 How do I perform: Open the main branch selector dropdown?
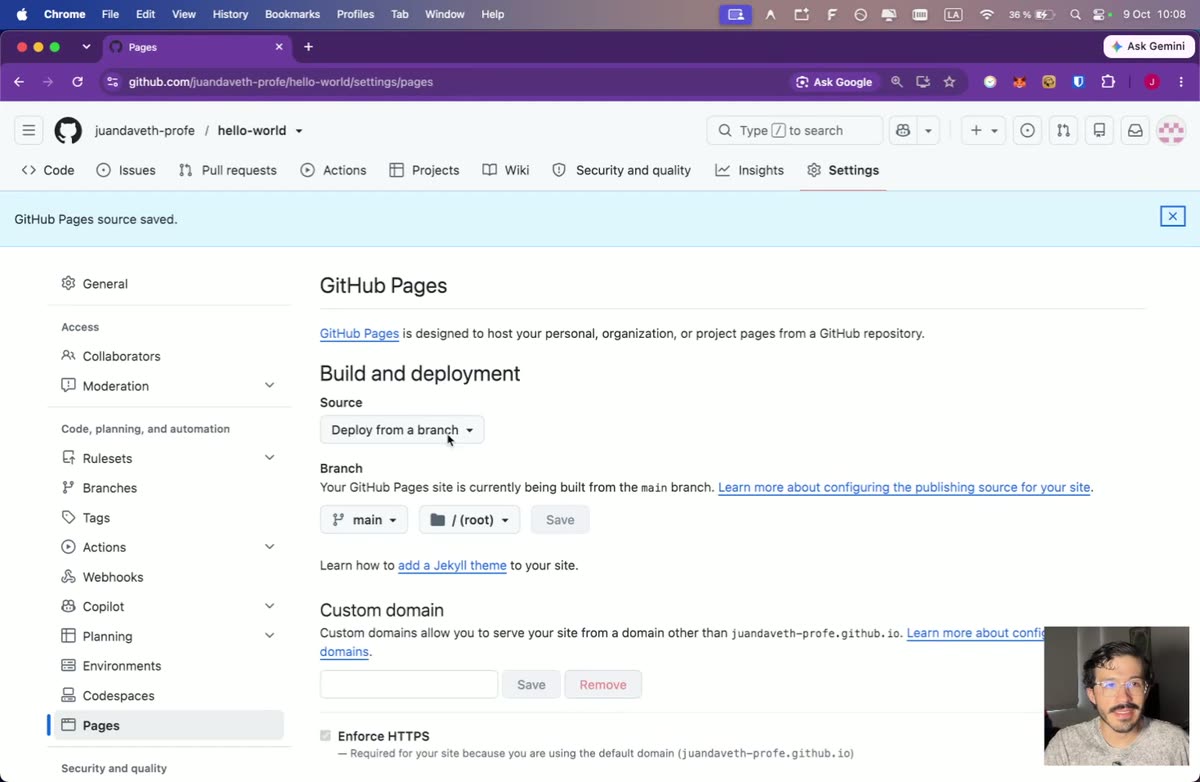click(x=364, y=520)
